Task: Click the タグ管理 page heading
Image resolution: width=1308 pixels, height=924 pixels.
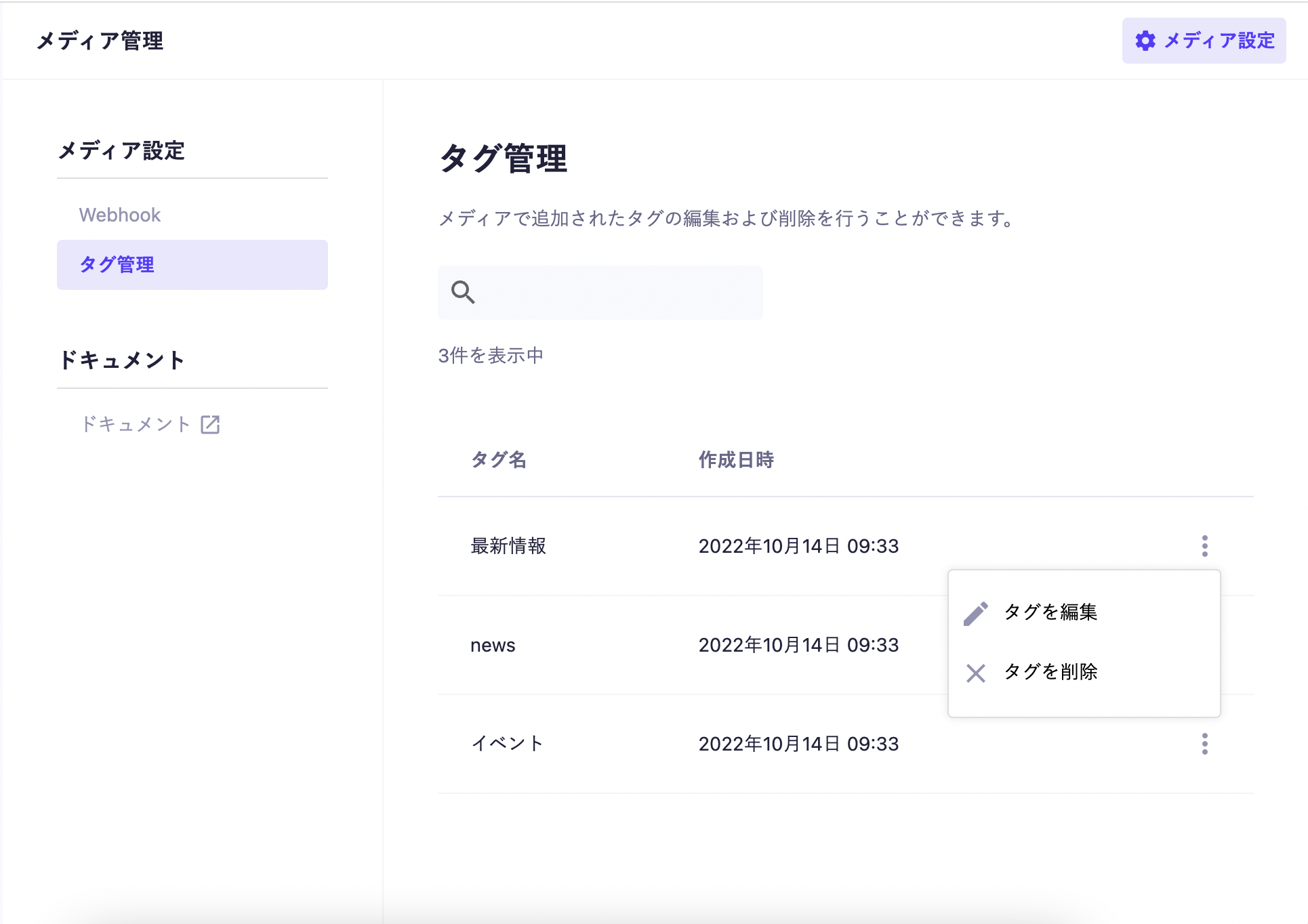Action: [504, 159]
